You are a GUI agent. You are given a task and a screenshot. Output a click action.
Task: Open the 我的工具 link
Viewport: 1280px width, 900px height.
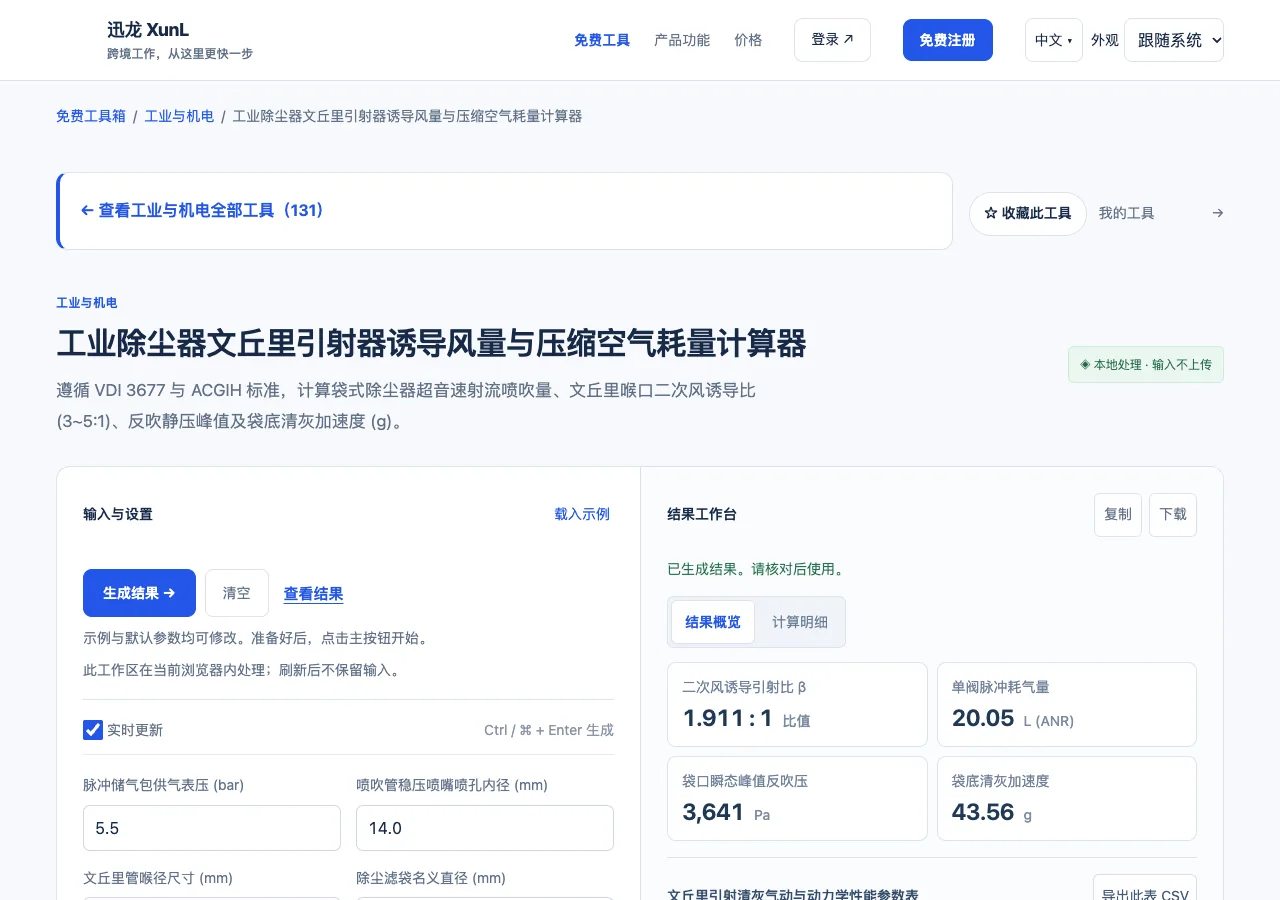(x=1126, y=213)
